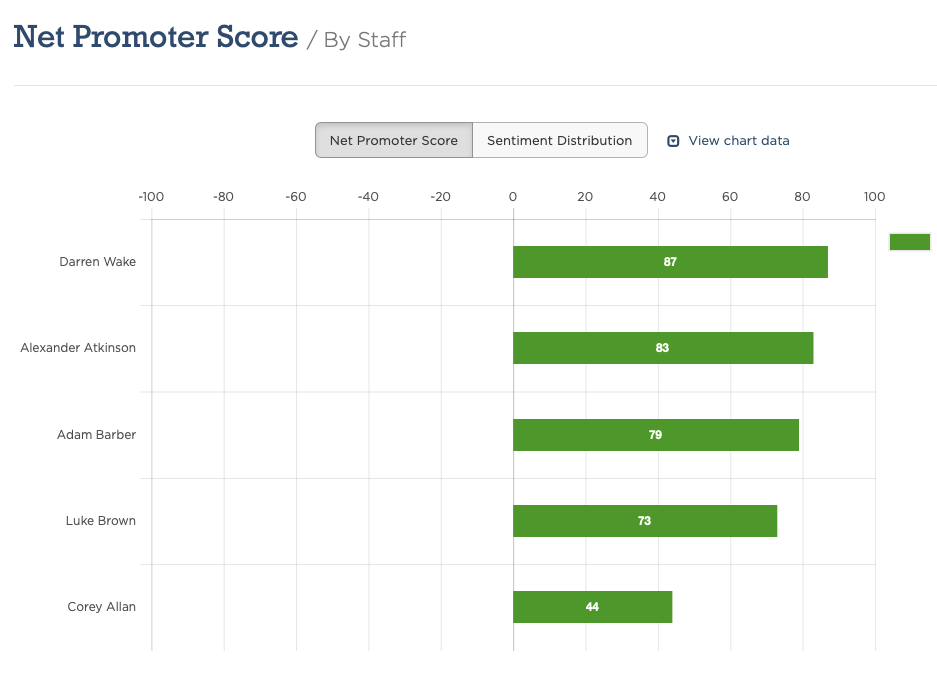
Task: Click Corey Allan's 44 score bar
Action: (592, 606)
